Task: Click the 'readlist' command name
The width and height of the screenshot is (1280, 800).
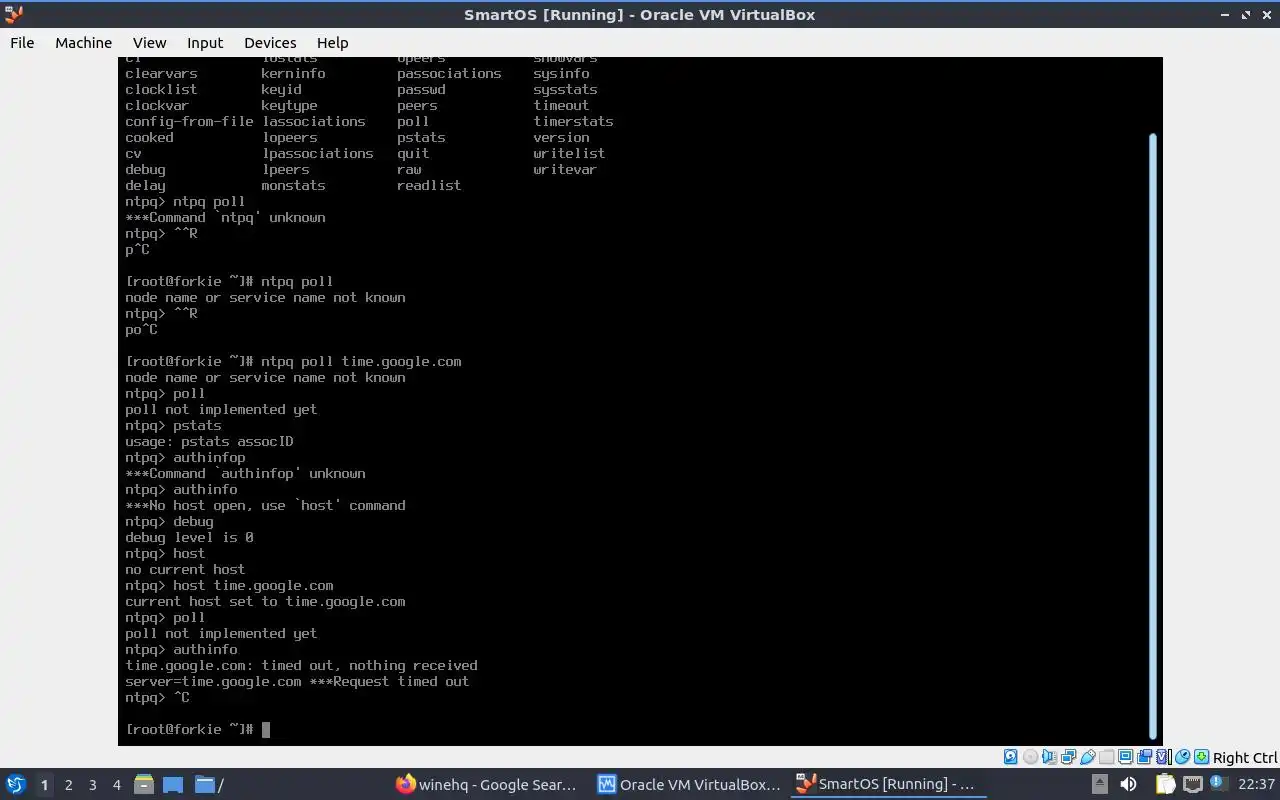Action: [x=429, y=185]
